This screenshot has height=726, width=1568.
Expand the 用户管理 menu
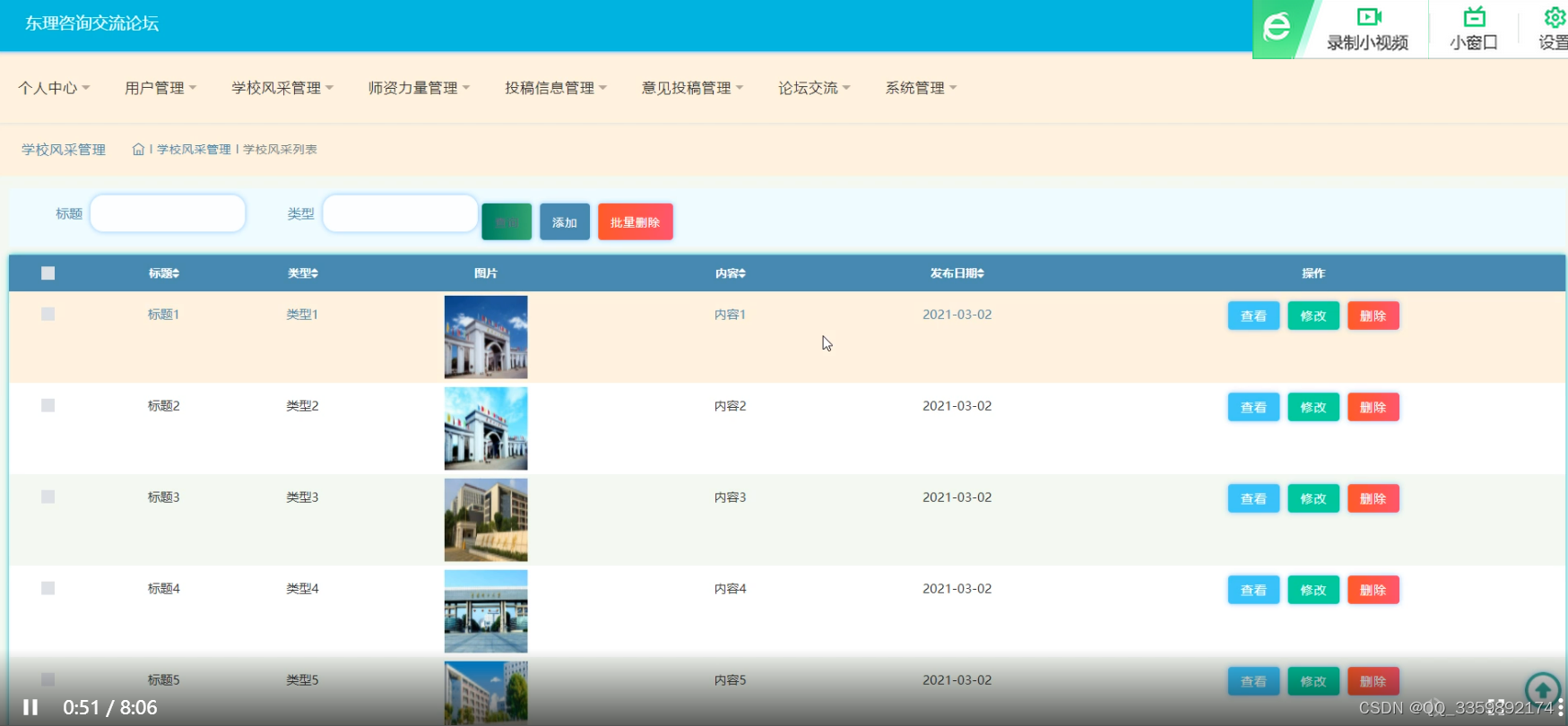160,88
